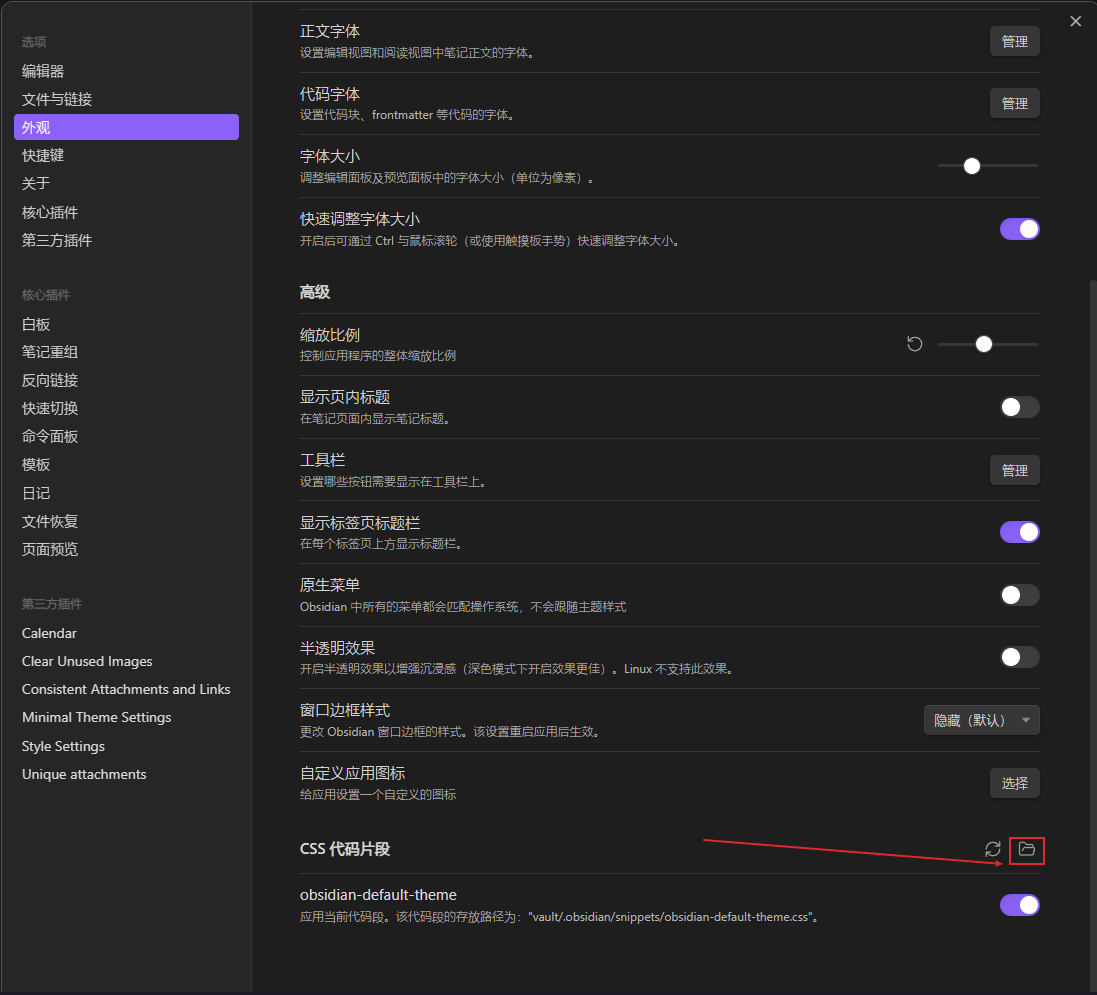Open the CSS snippets folder icon
The width and height of the screenshot is (1097, 995).
[x=1026, y=849]
